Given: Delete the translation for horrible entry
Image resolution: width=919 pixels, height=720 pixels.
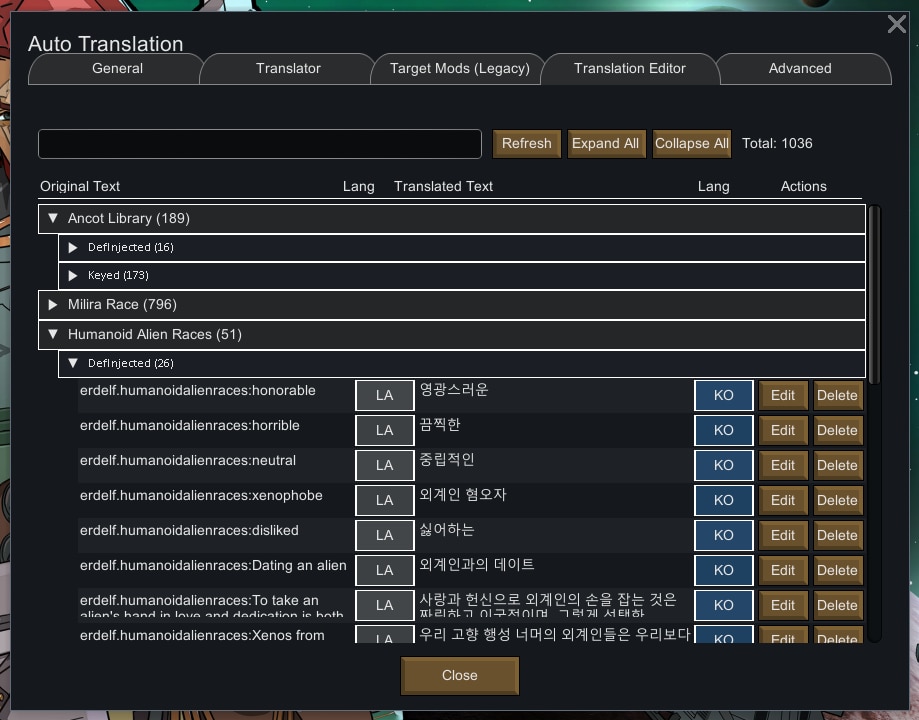Looking at the screenshot, I should (837, 430).
